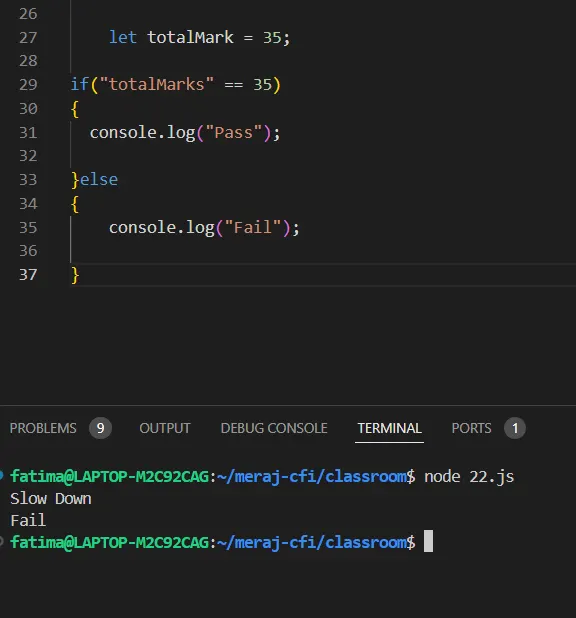Click line number 29 in the gutter
Screen dimensions: 576x618
pyautogui.click(x=28, y=85)
